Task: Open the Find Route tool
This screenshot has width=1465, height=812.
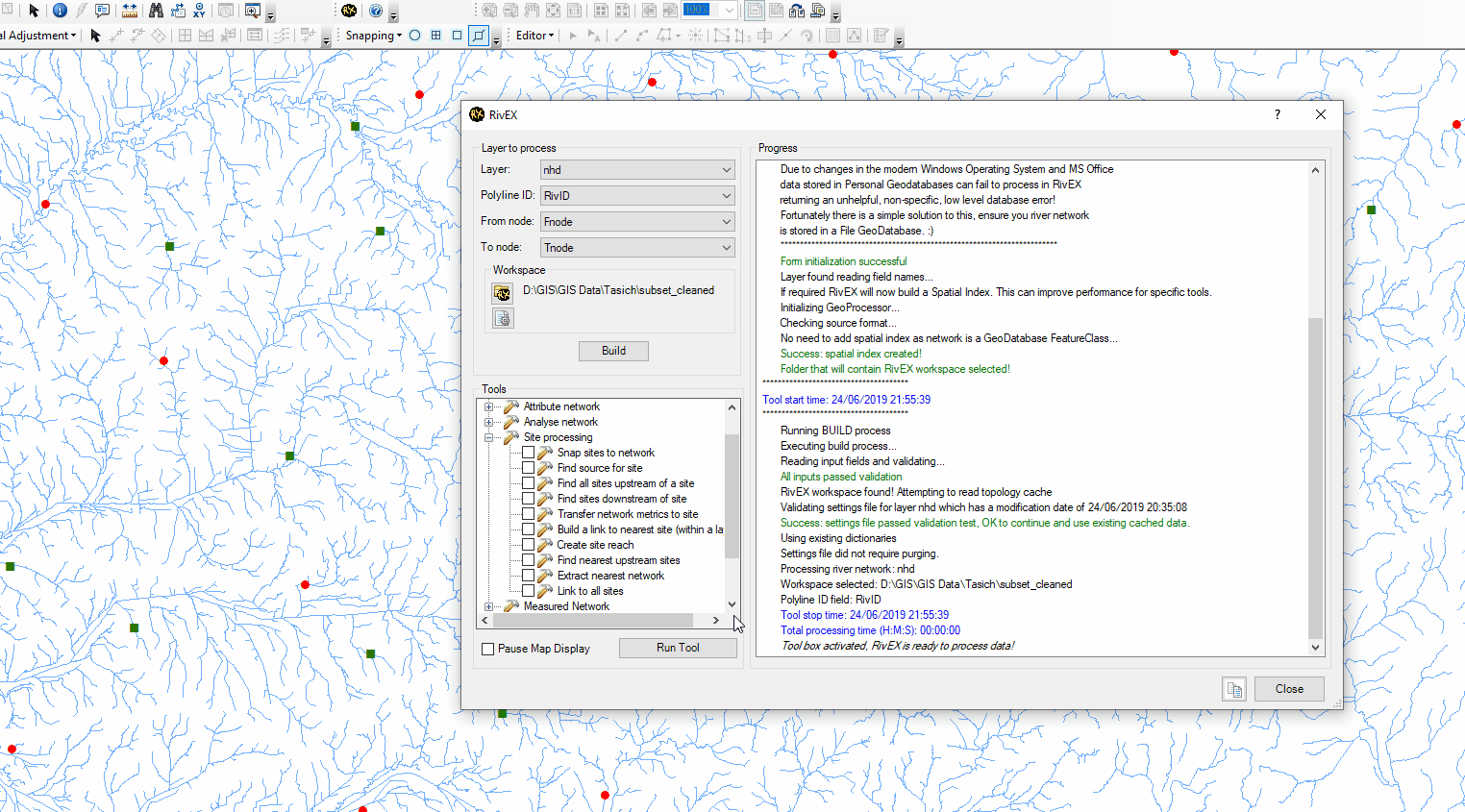Action: tap(178, 11)
